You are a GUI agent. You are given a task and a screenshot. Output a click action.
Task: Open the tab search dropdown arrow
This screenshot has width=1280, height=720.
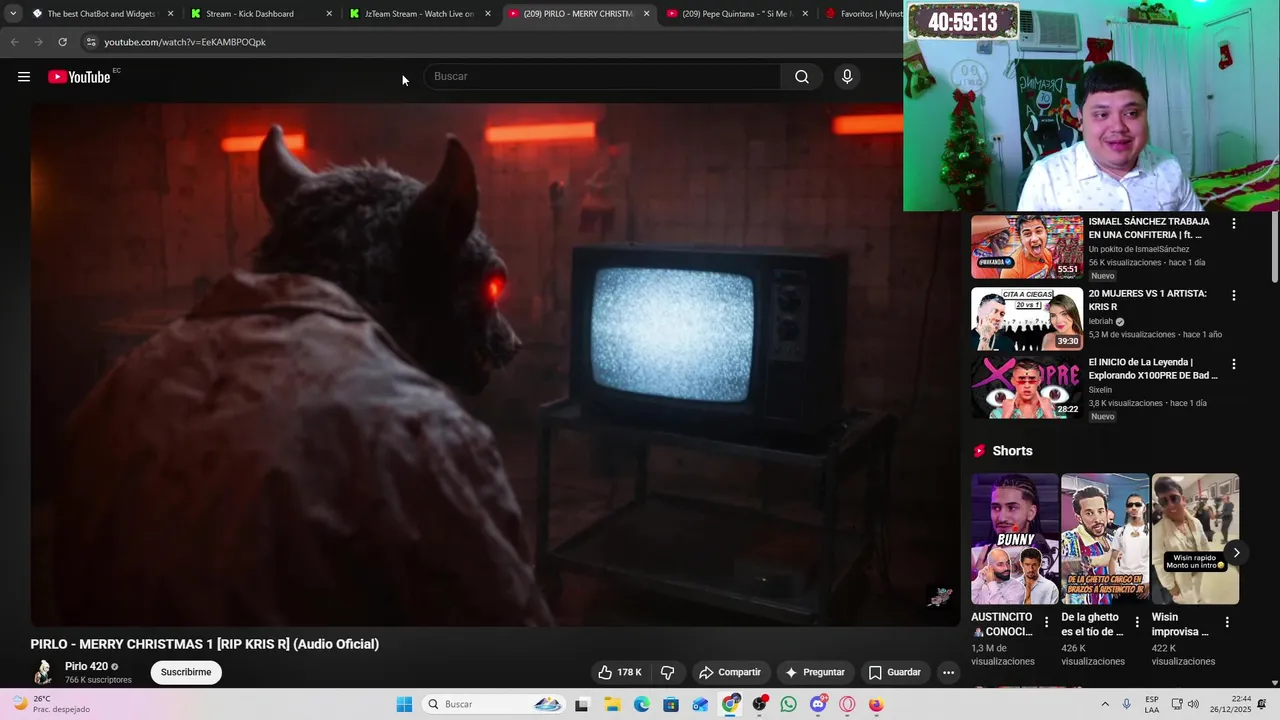[13, 14]
